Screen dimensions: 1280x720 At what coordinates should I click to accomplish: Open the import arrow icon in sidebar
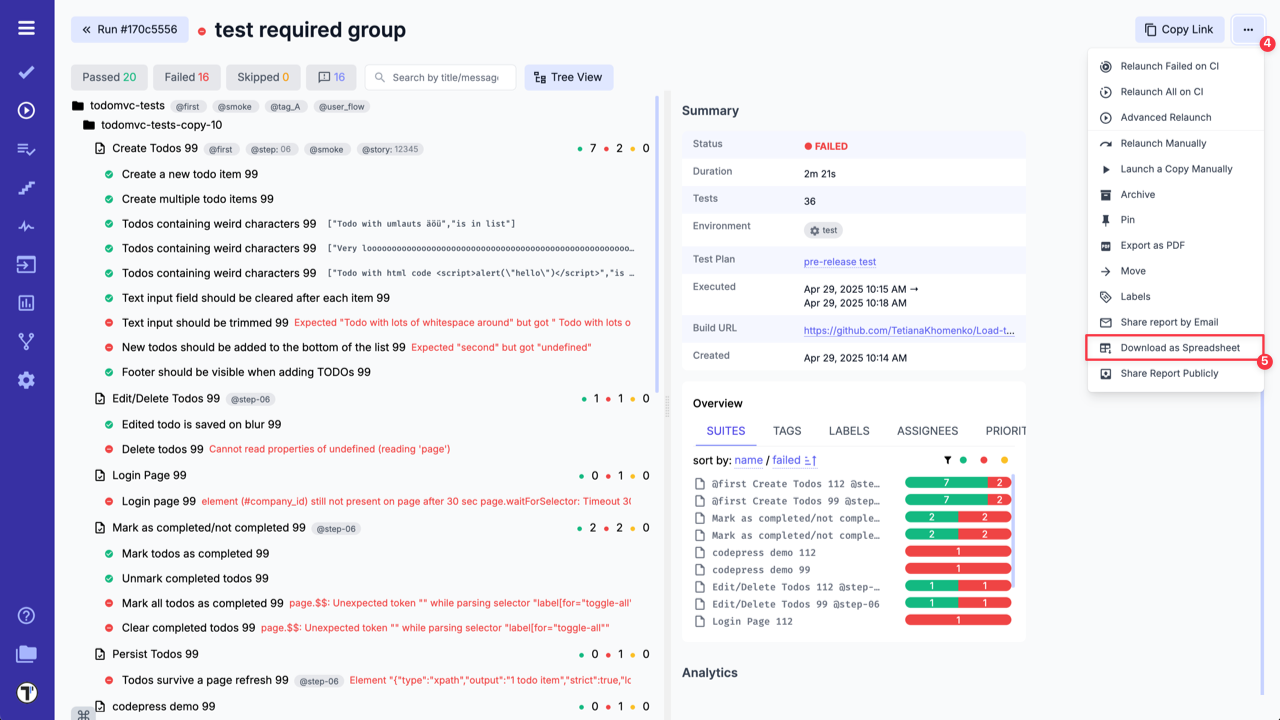pyautogui.click(x=26, y=263)
